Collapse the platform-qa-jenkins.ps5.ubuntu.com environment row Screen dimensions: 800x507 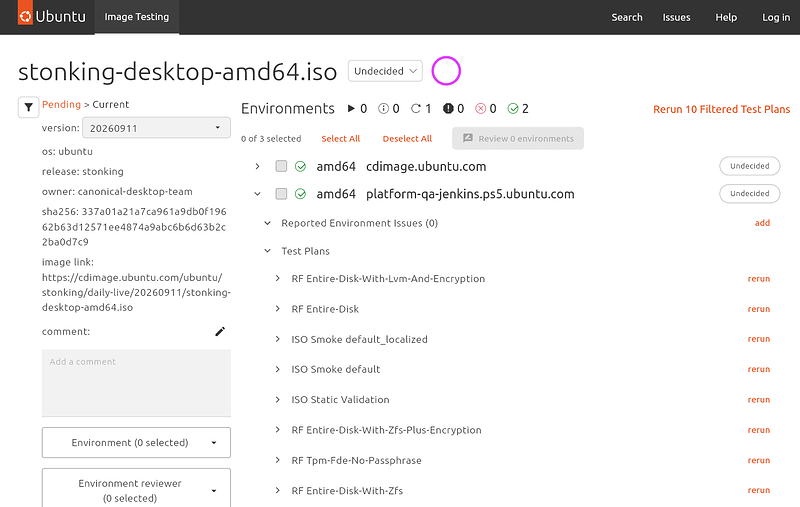(x=257, y=194)
